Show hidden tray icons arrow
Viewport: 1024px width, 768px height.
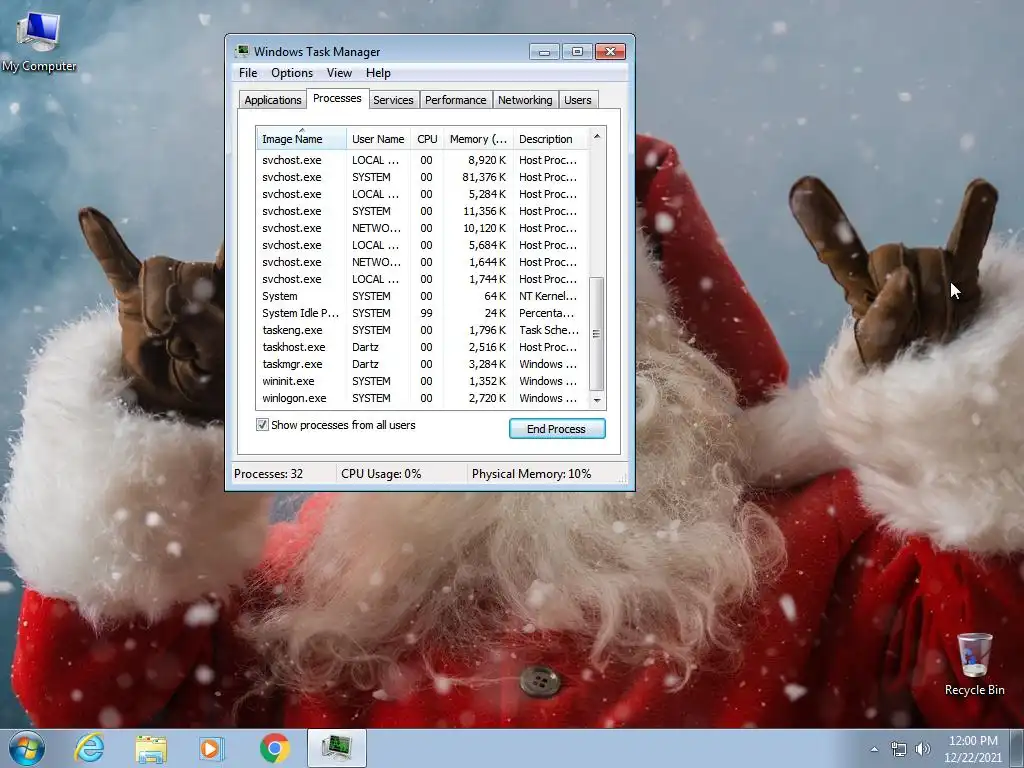[x=874, y=749]
